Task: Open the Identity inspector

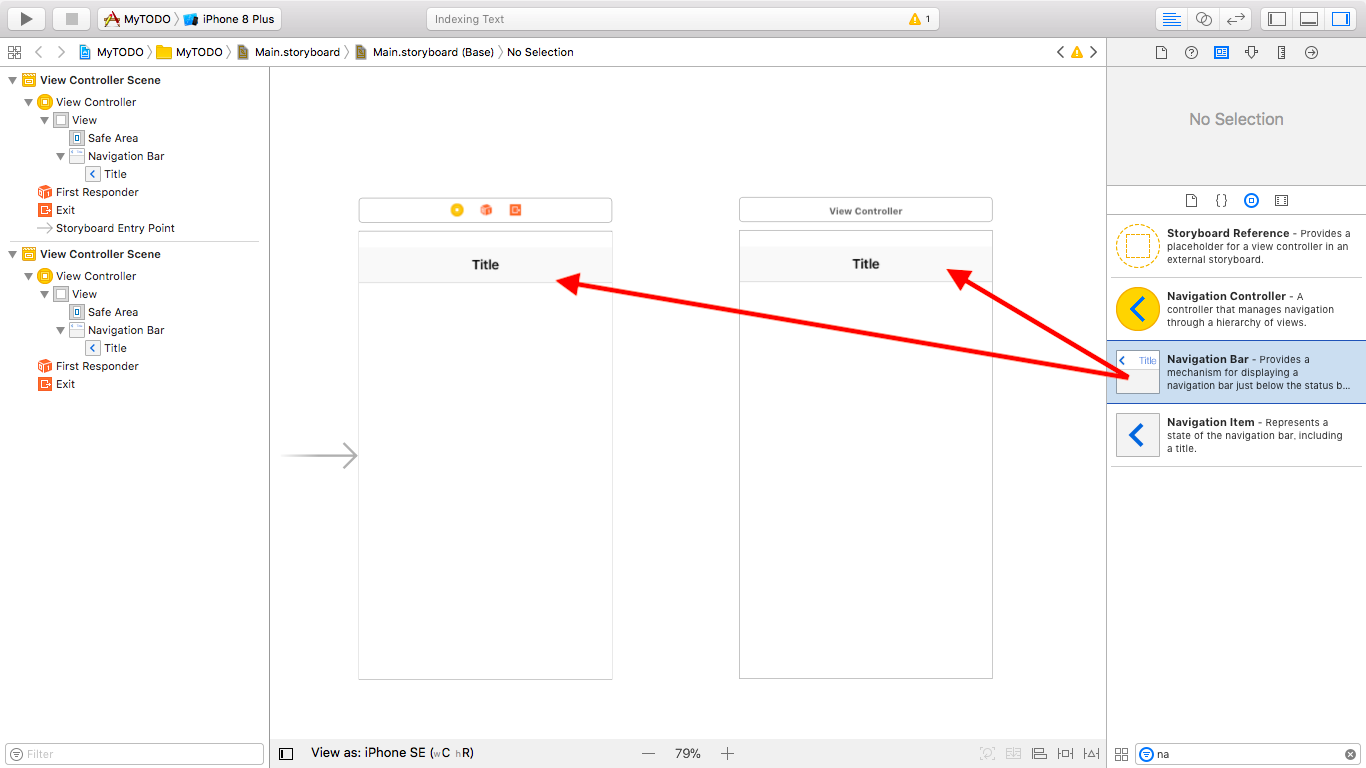Action: [x=1221, y=52]
